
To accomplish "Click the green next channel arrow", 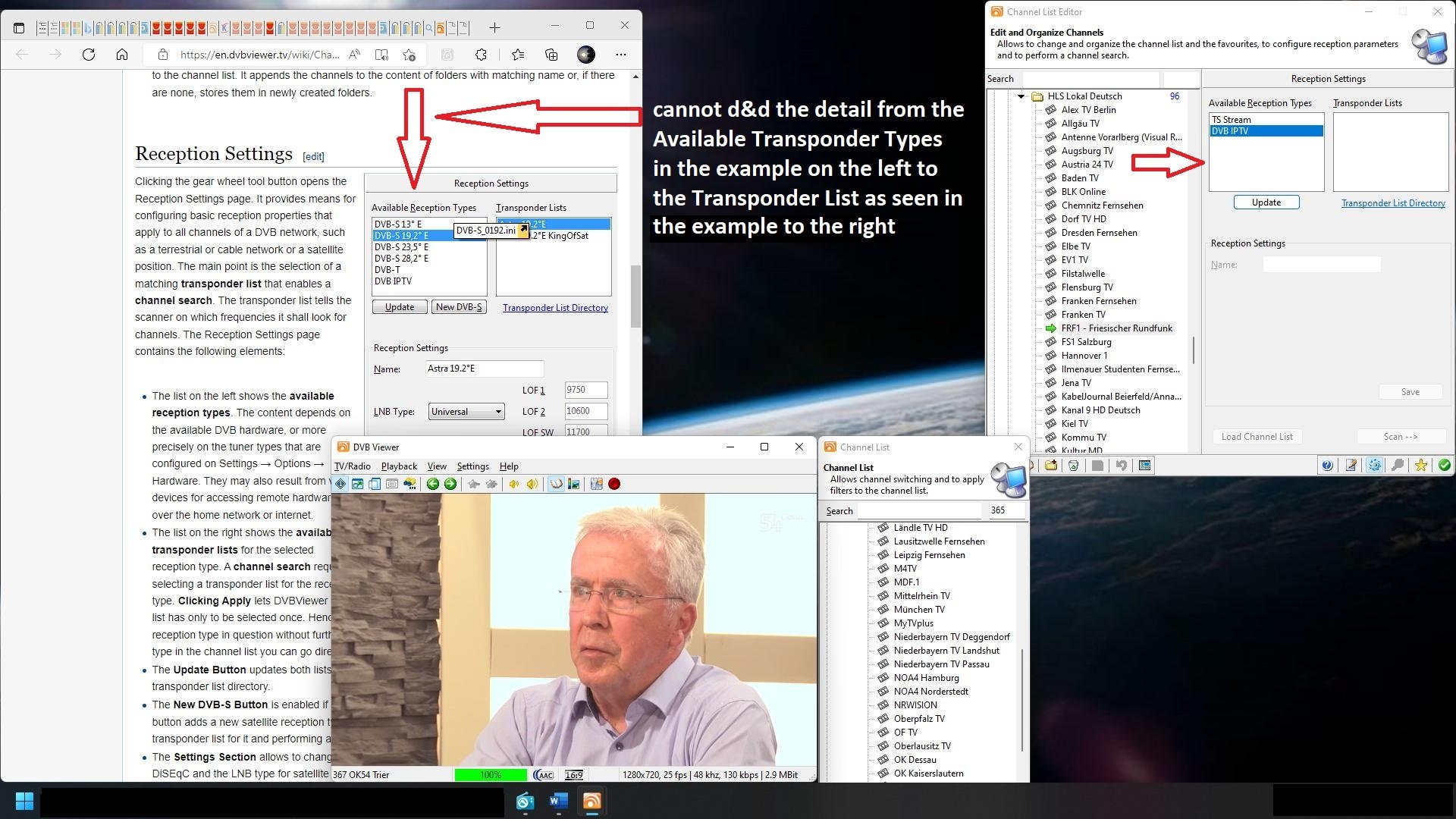I will pyautogui.click(x=450, y=484).
